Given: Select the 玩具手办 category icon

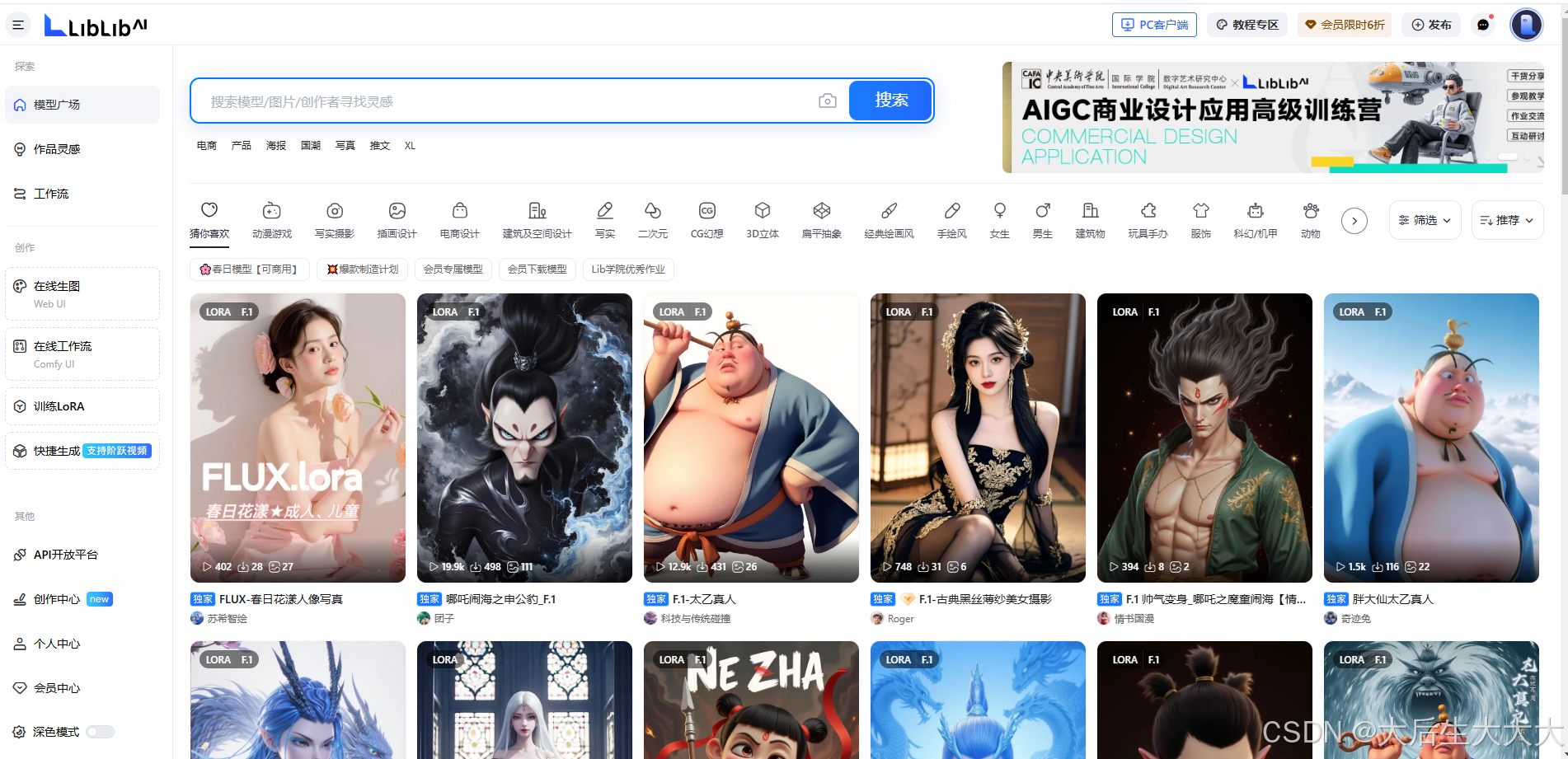Looking at the screenshot, I should pos(1148,211).
